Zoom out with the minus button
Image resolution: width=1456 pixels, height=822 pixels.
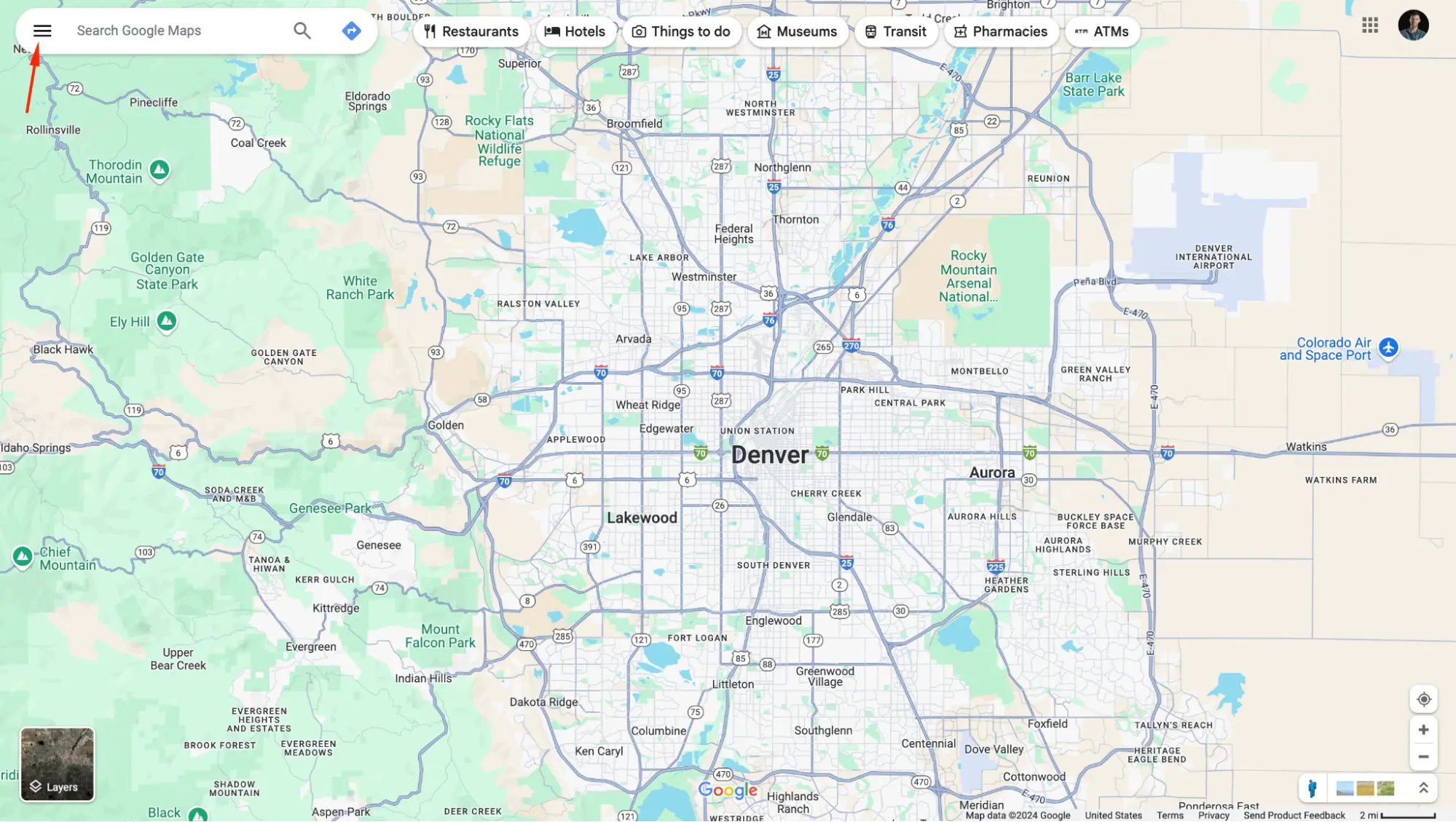[x=1423, y=756]
